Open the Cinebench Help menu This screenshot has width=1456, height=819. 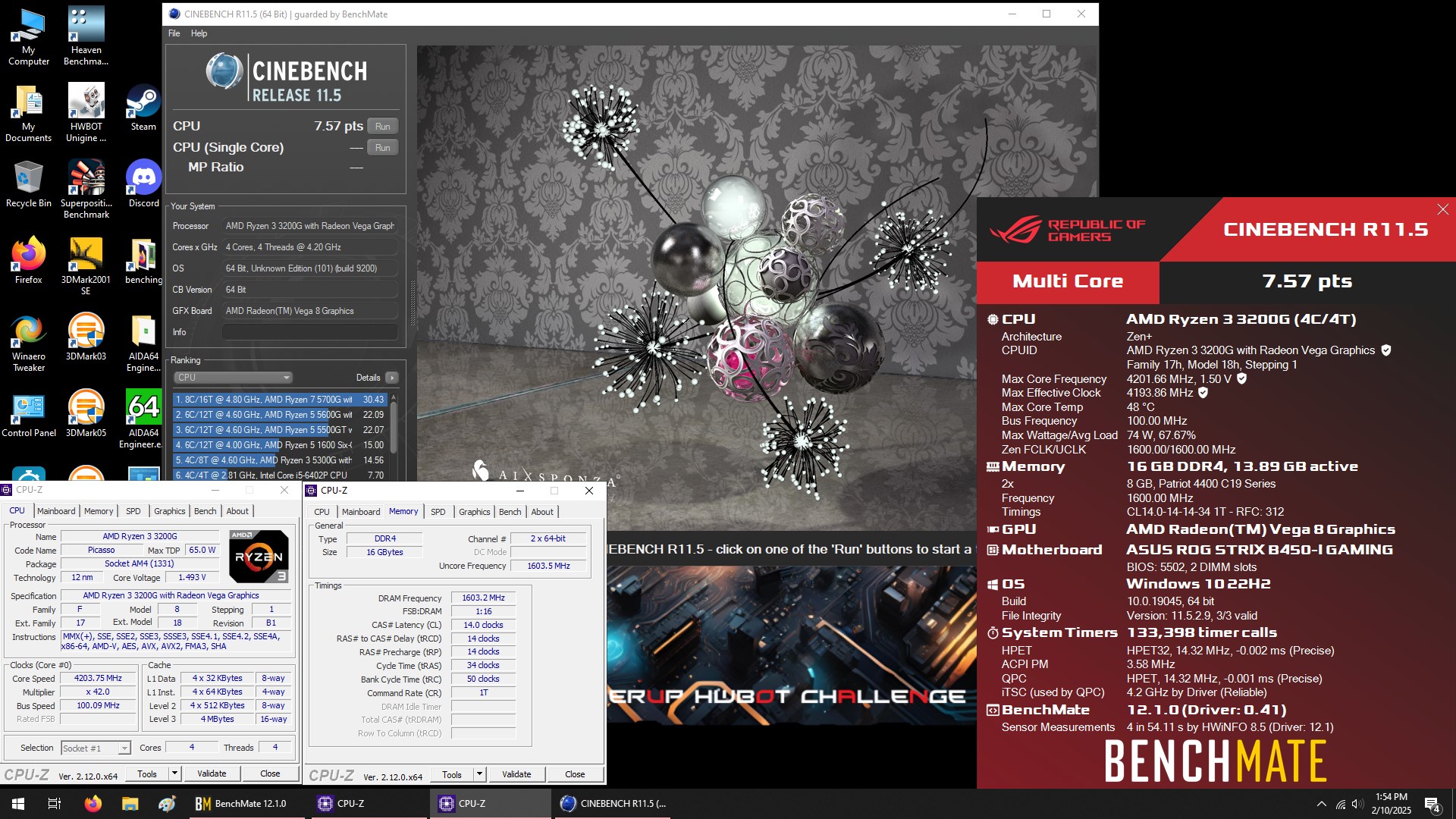(199, 33)
